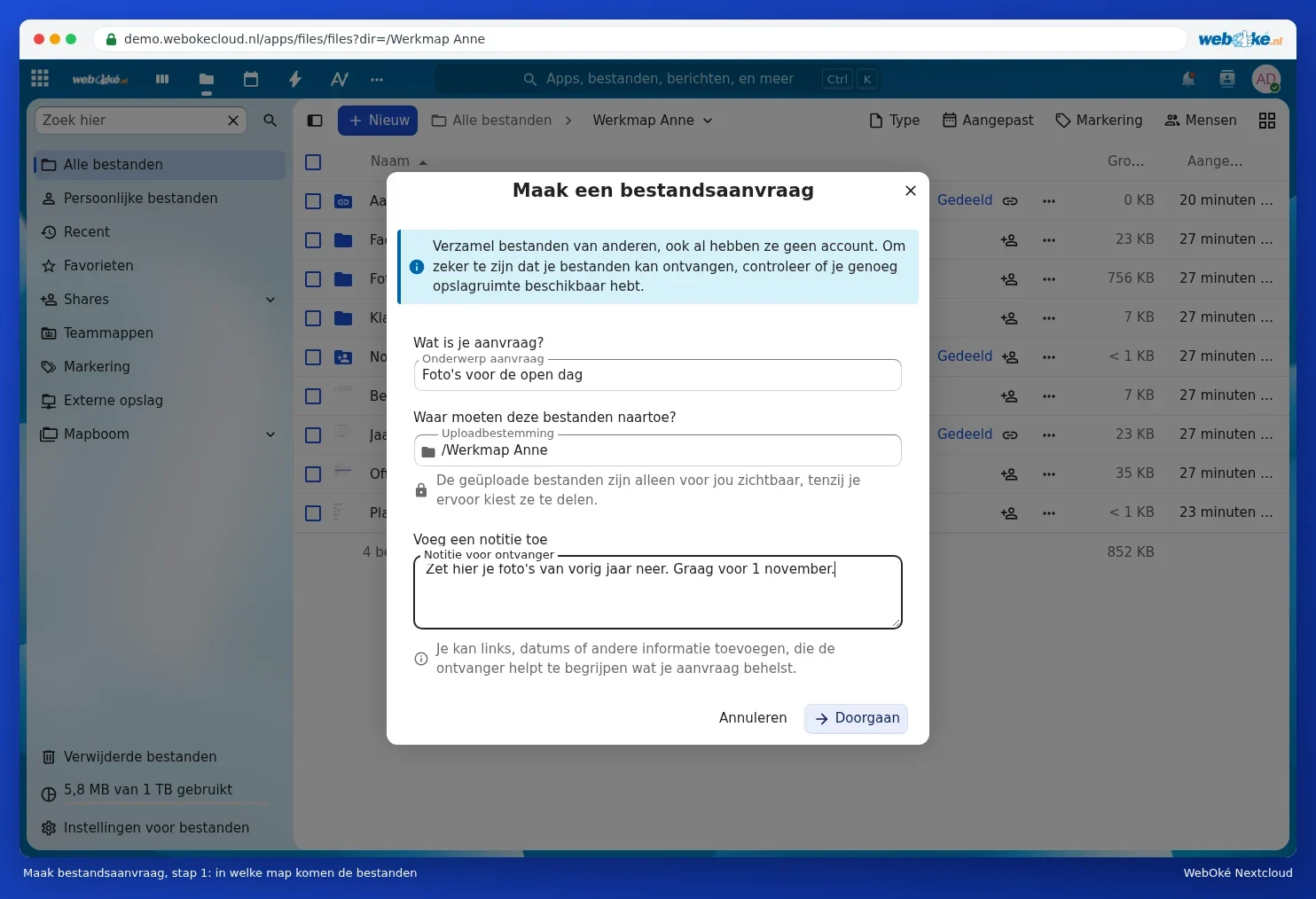Open actions menu for the 0 KB row
This screenshot has width=1316, height=899.
1049,201
